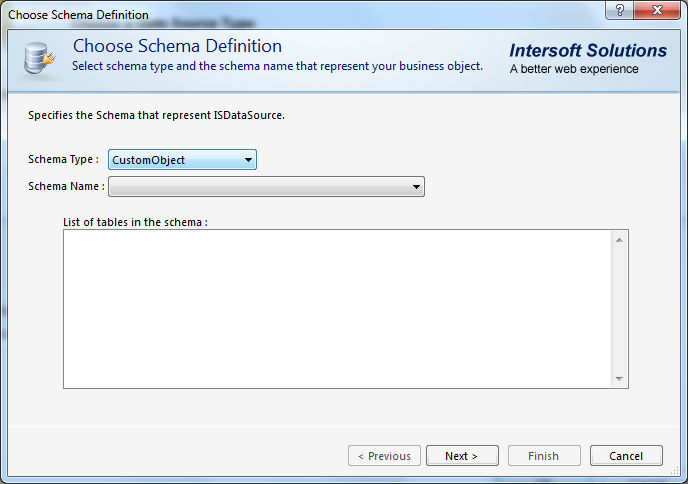Click the tables list scrollbar track

pos(620,309)
